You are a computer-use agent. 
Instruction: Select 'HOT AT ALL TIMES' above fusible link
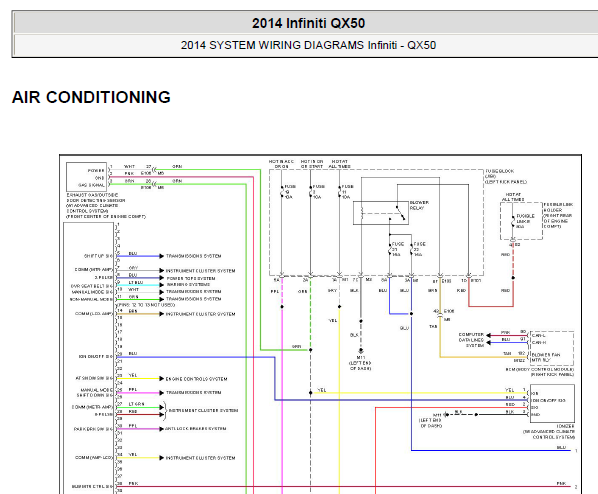pos(513,197)
